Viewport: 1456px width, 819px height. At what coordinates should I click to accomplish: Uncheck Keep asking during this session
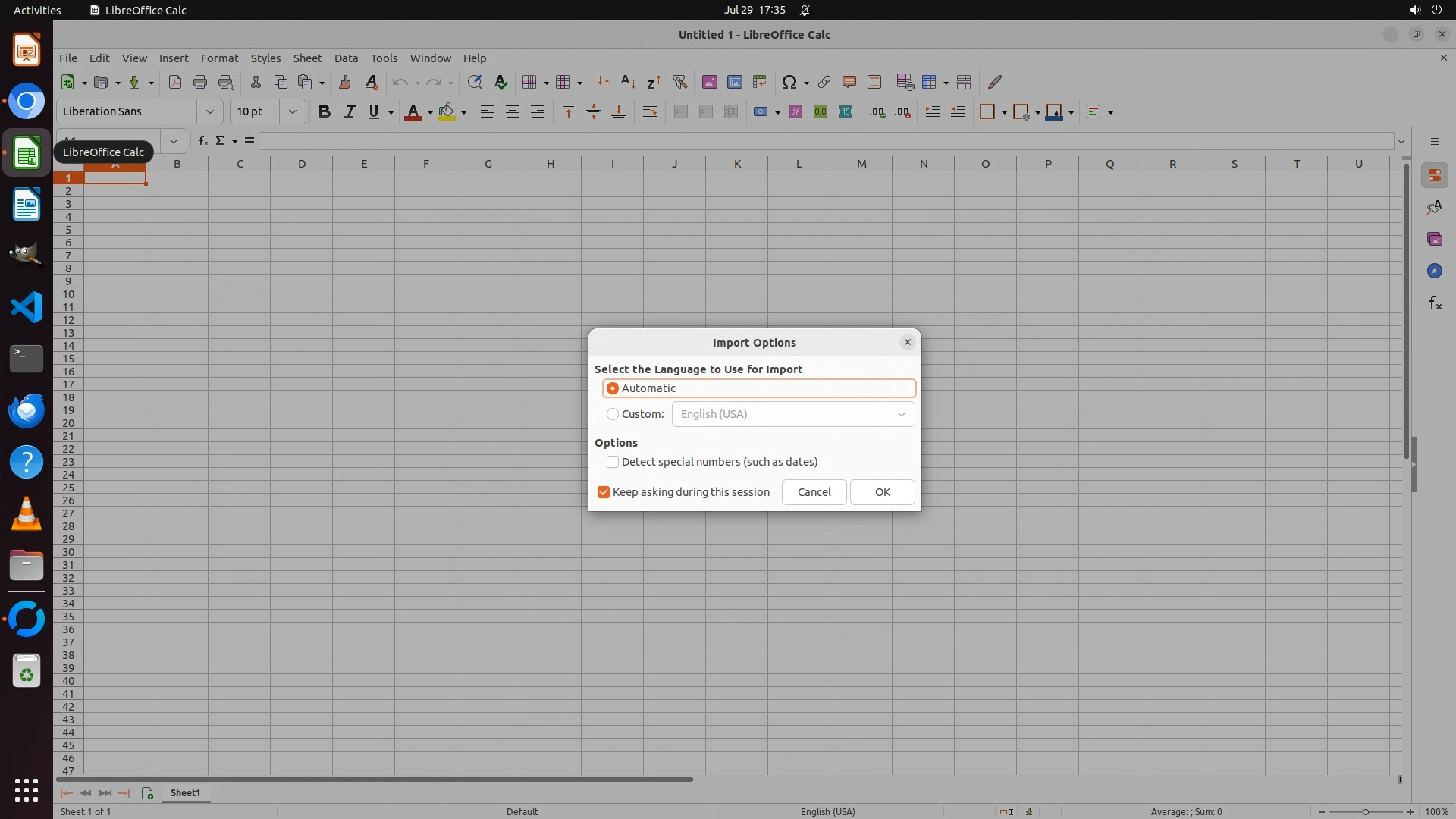(x=604, y=492)
